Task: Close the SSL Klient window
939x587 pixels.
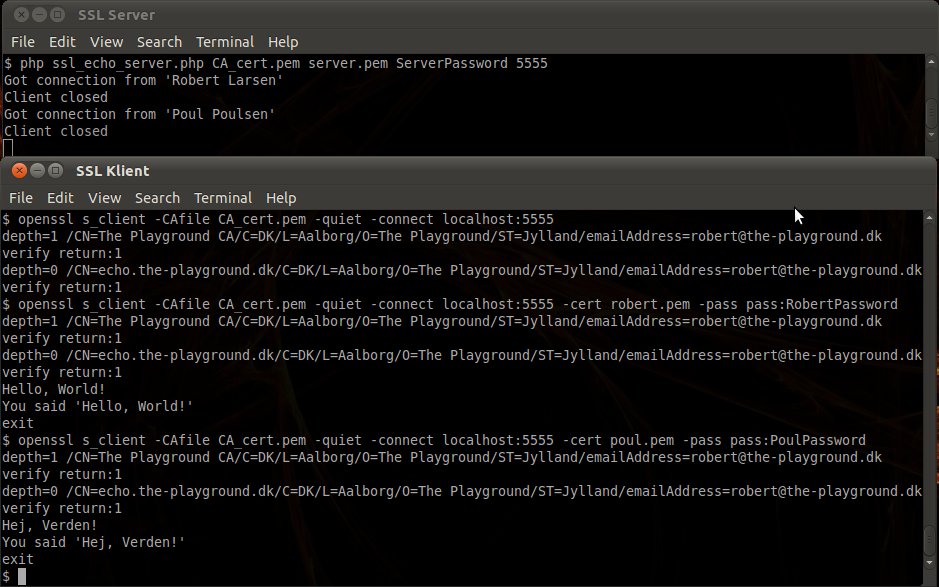Action: [19, 171]
